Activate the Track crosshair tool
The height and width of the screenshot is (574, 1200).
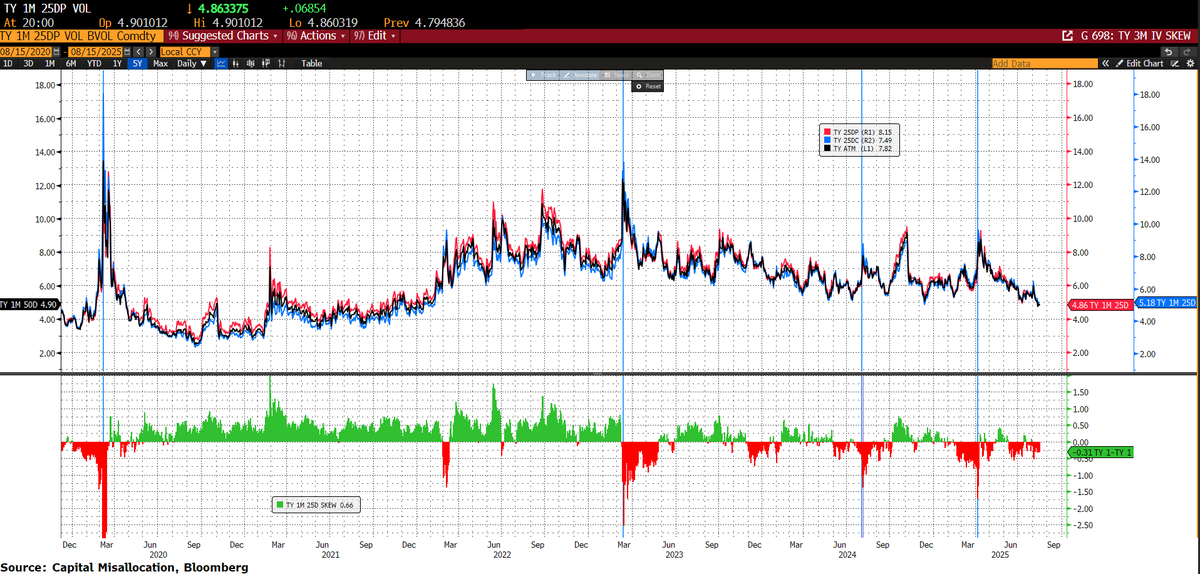[x=544, y=74]
